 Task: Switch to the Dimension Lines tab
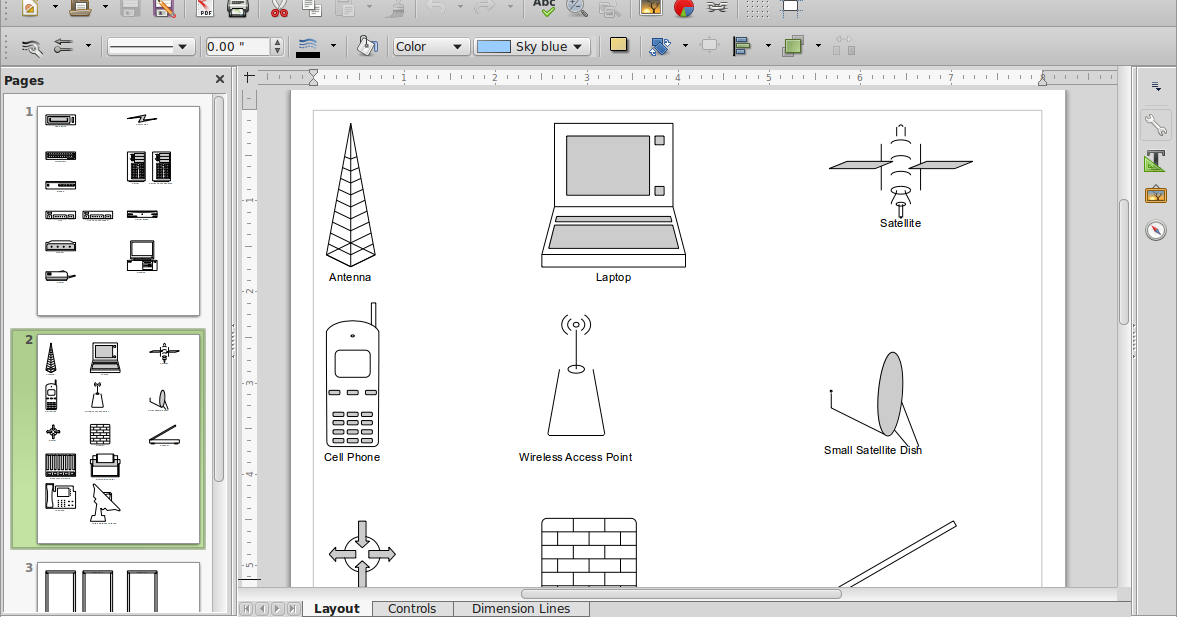tap(521, 608)
